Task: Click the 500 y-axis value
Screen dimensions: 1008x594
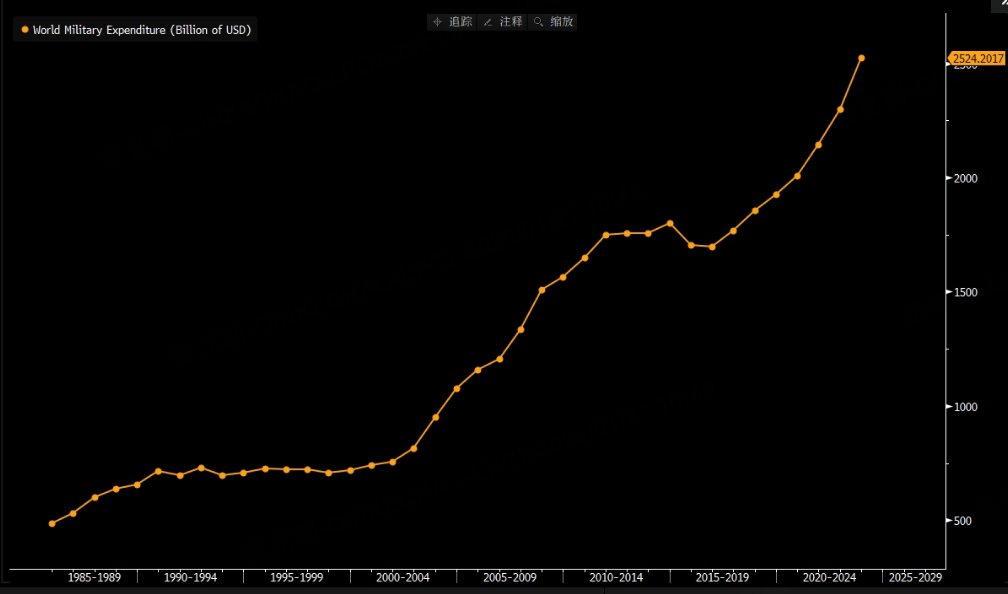Action: point(964,521)
